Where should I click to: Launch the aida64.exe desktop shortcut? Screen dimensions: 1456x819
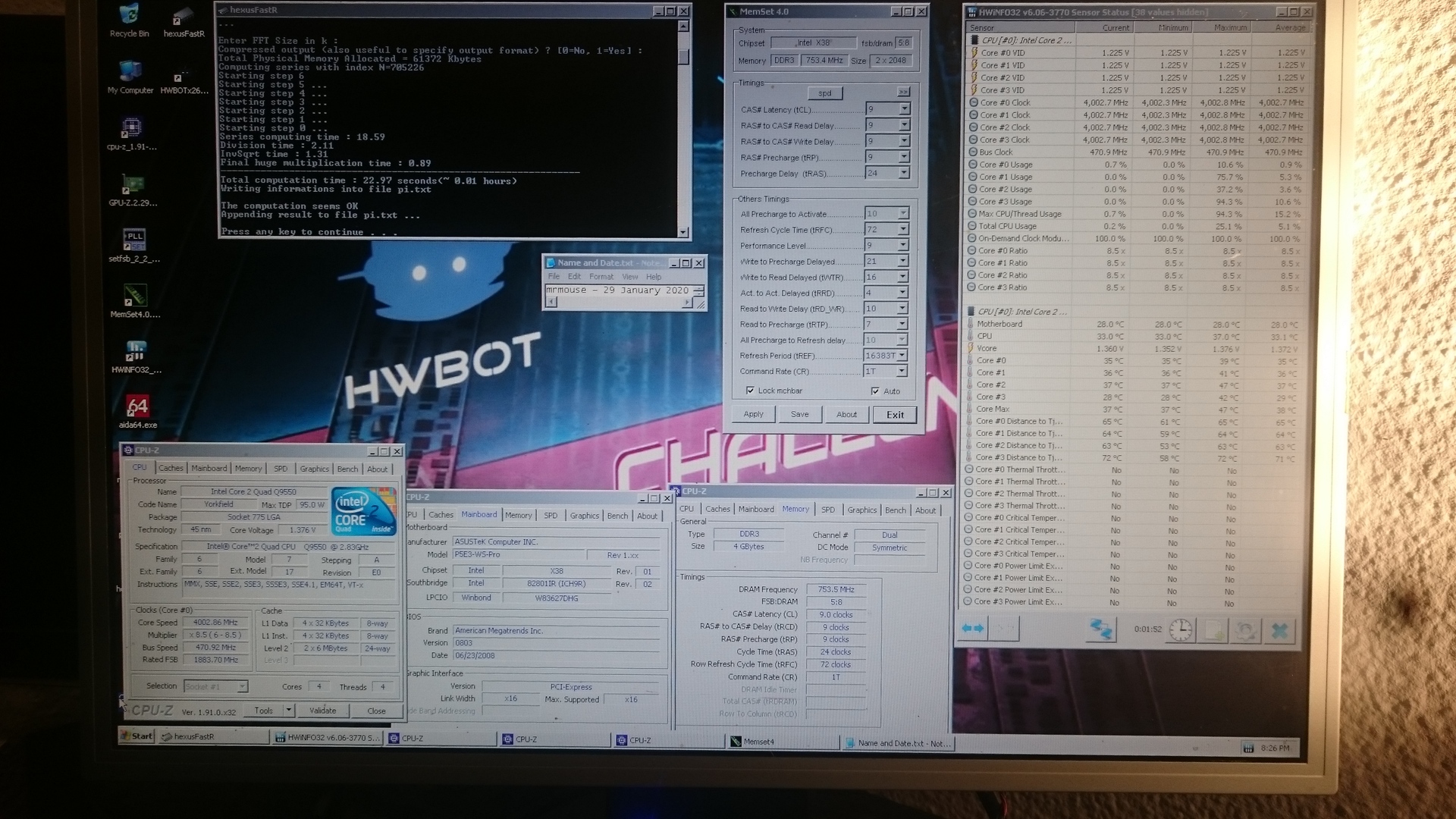[138, 412]
